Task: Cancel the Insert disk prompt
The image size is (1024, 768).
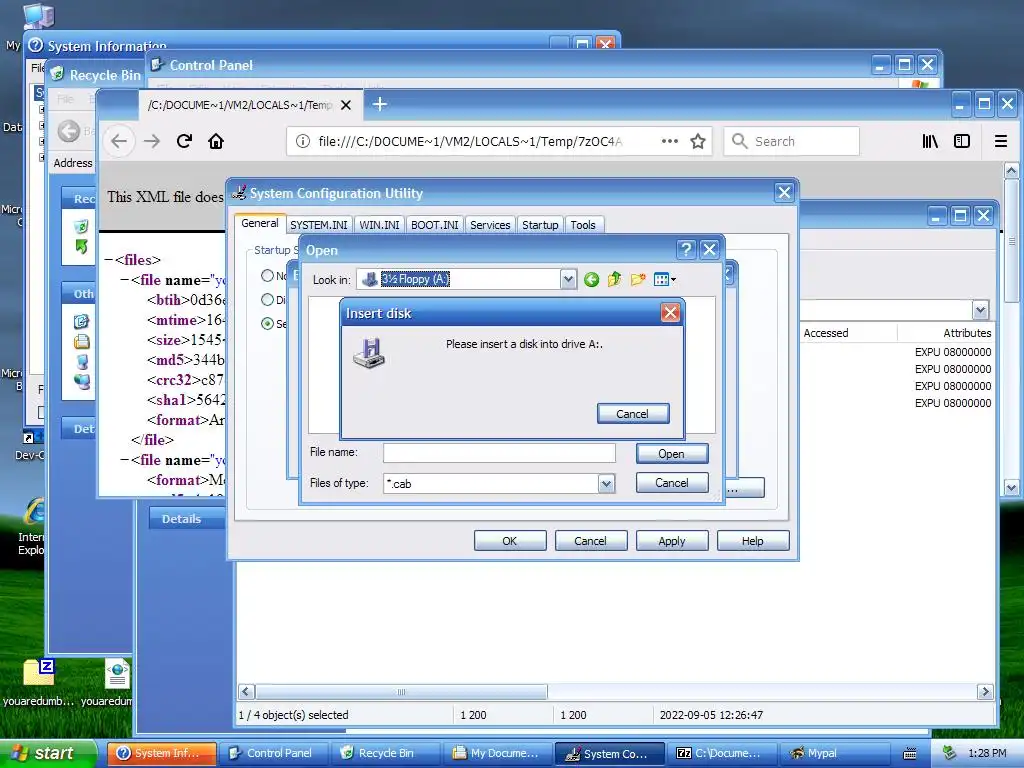Action: pyautogui.click(x=633, y=414)
